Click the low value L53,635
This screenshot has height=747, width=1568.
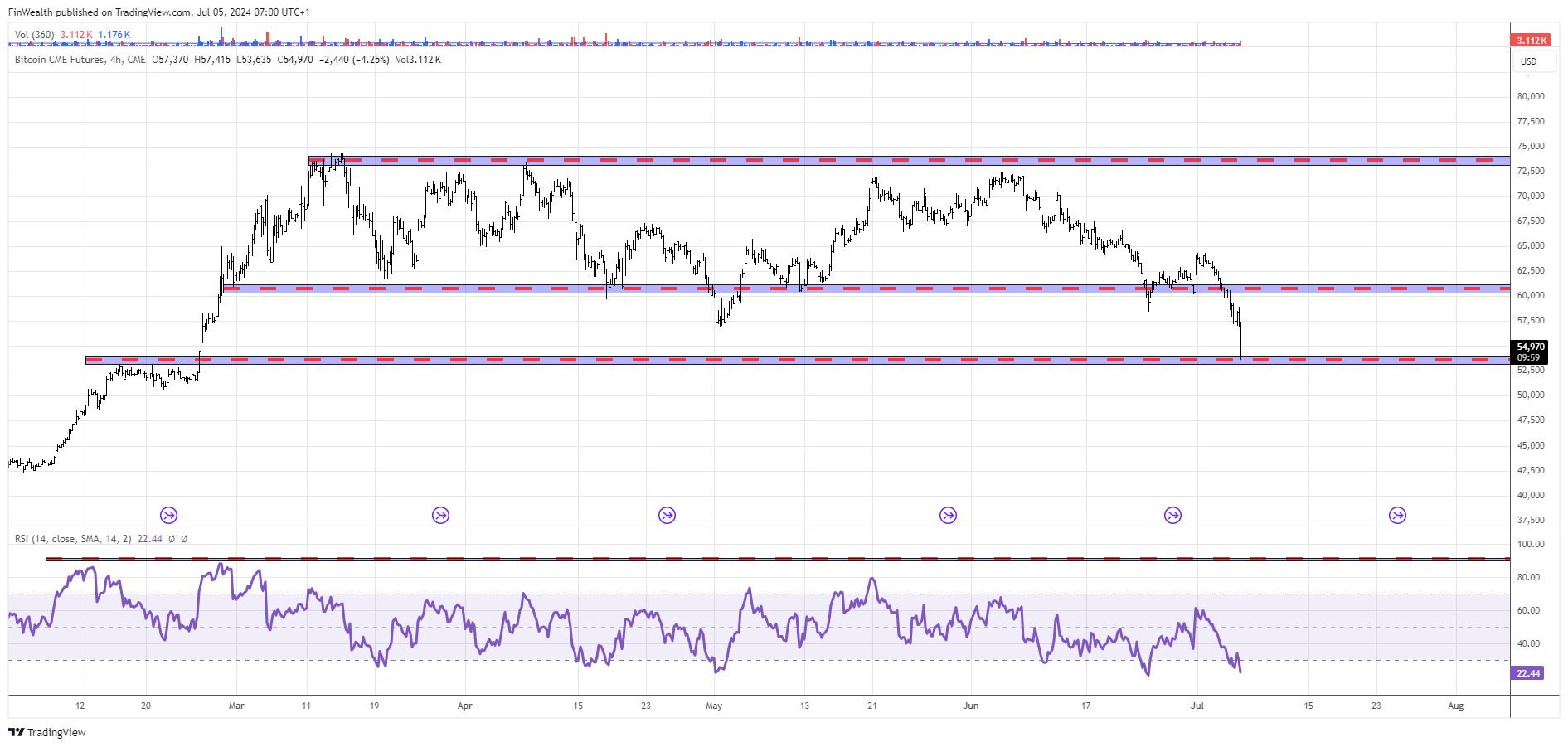click(254, 60)
